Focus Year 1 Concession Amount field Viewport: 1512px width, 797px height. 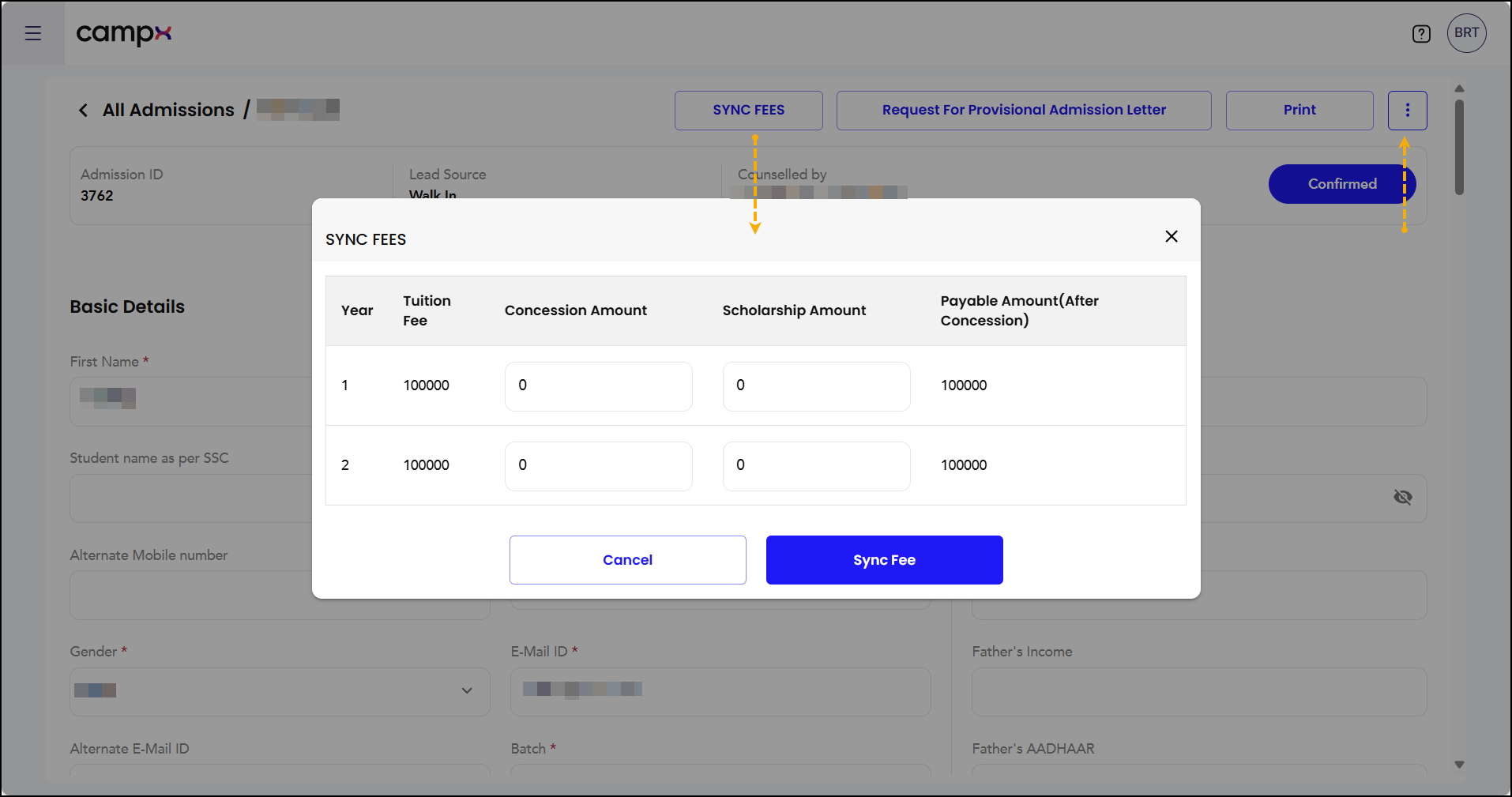click(598, 386)
